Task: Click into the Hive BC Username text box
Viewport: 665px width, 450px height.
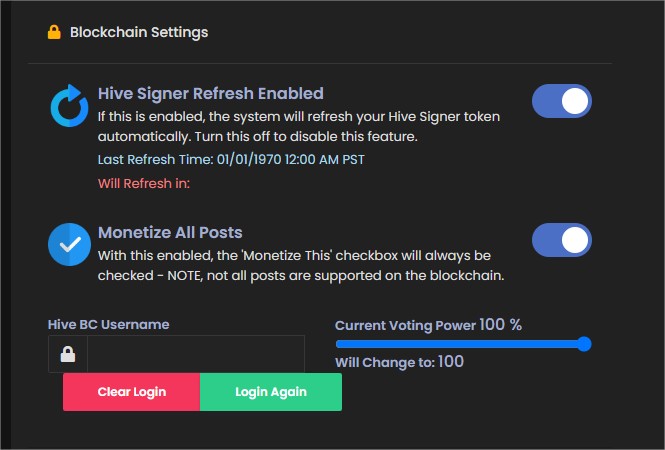Action: tap(196, 354)
